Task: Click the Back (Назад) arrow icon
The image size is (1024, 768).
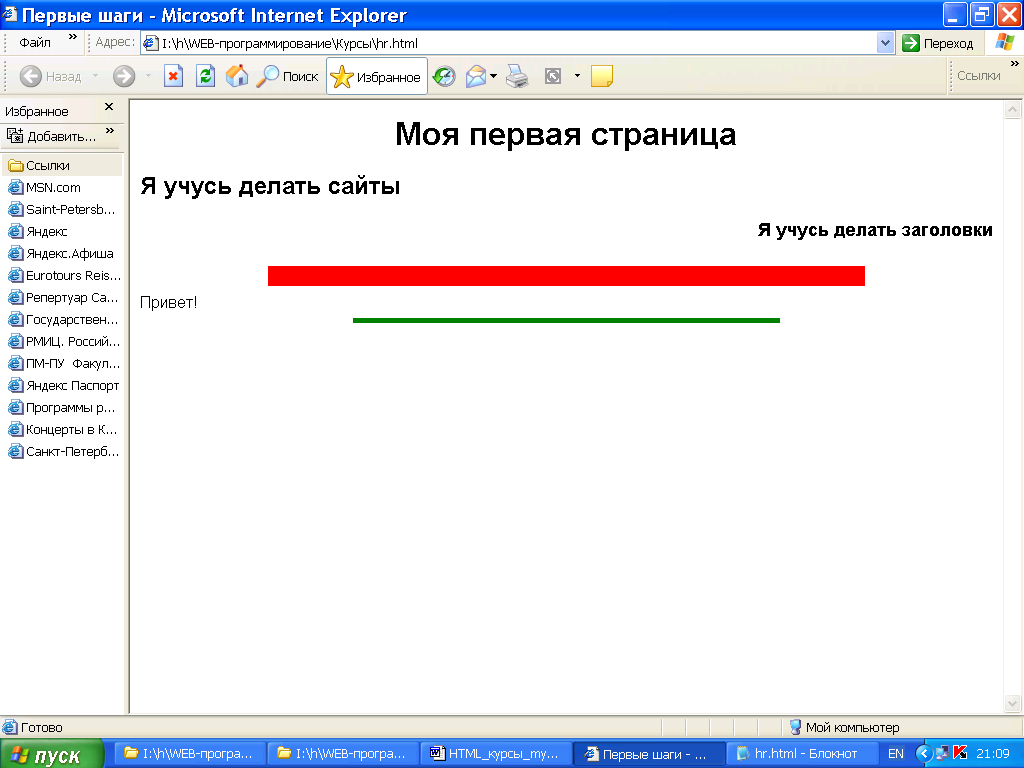Action: point(31,76)
